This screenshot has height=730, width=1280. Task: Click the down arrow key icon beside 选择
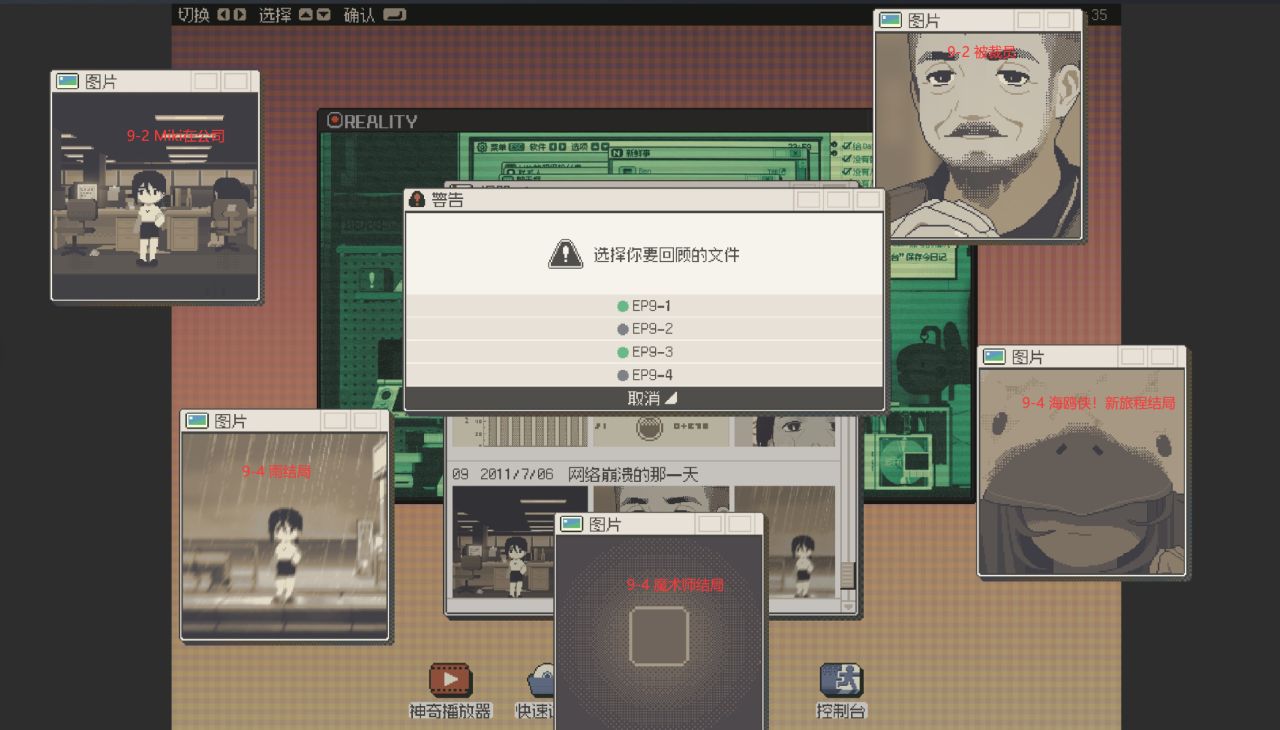[x=323, y=14]
